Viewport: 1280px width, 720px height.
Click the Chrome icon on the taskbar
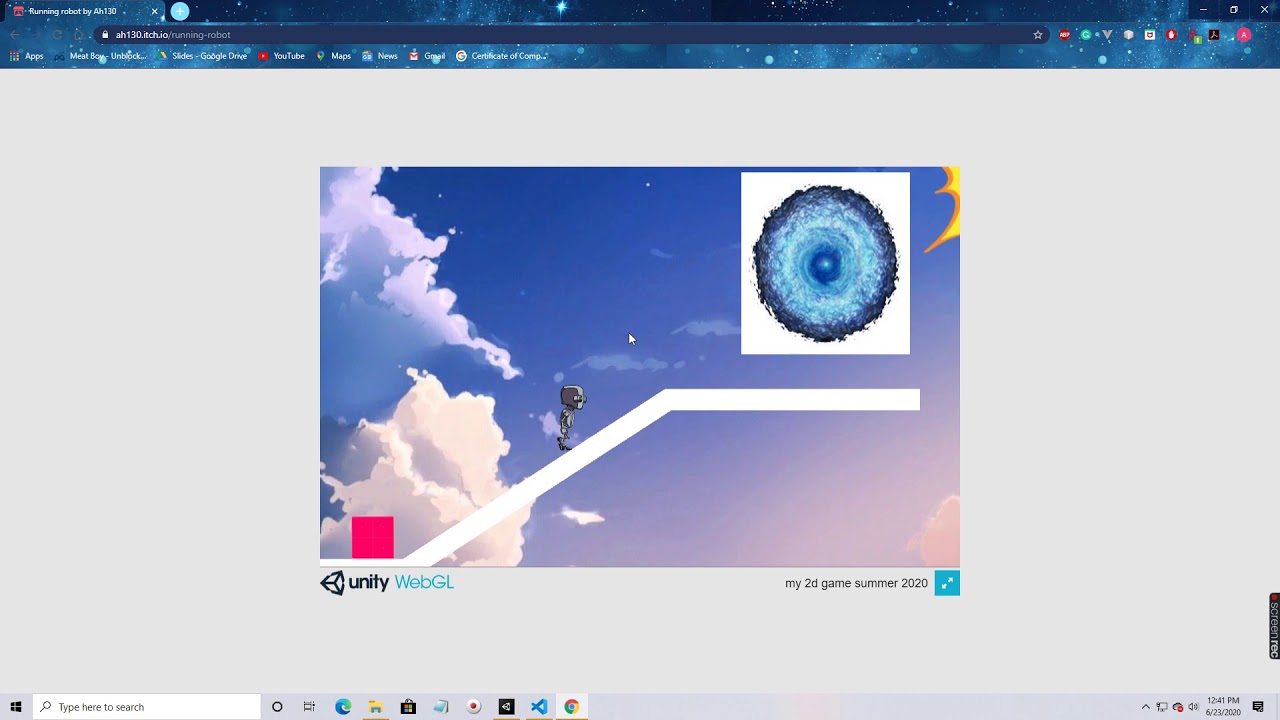(571, 707)
